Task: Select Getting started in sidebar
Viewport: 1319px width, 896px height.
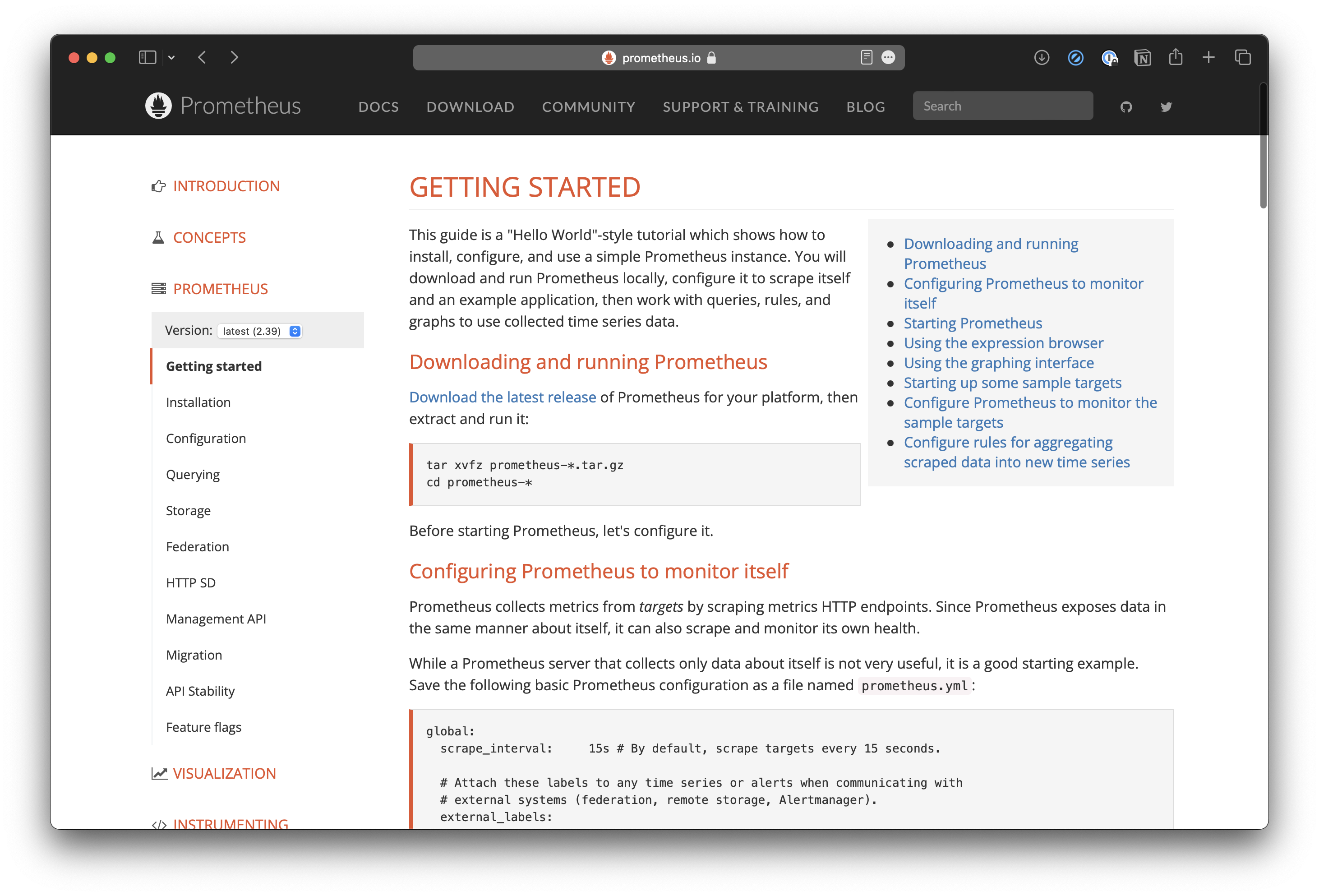Action: (213, 366)
